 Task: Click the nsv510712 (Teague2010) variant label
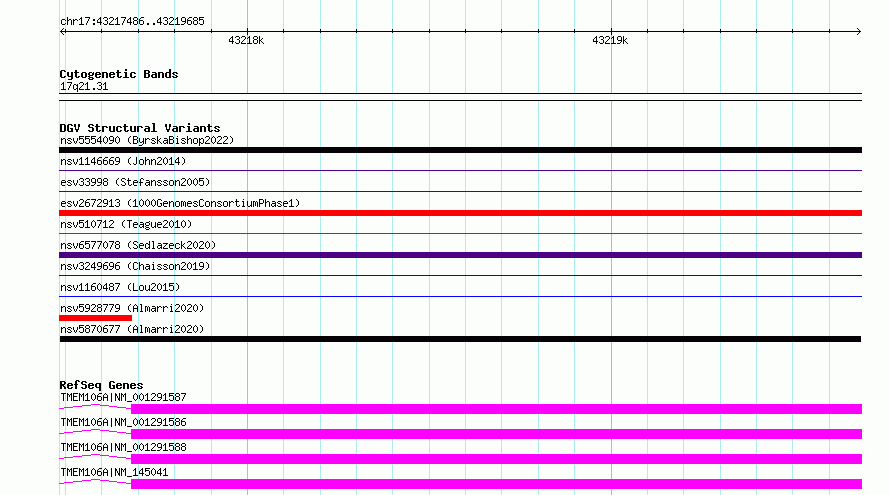pos(126,224)
